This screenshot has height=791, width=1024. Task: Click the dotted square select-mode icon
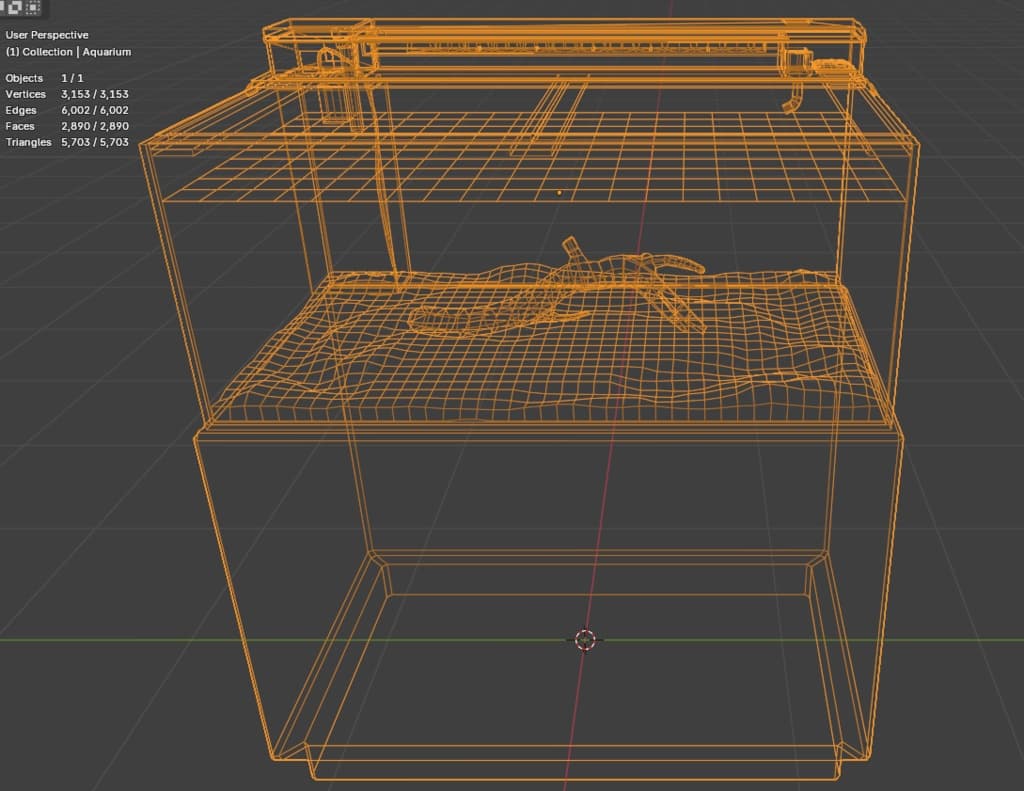(33, 7)
